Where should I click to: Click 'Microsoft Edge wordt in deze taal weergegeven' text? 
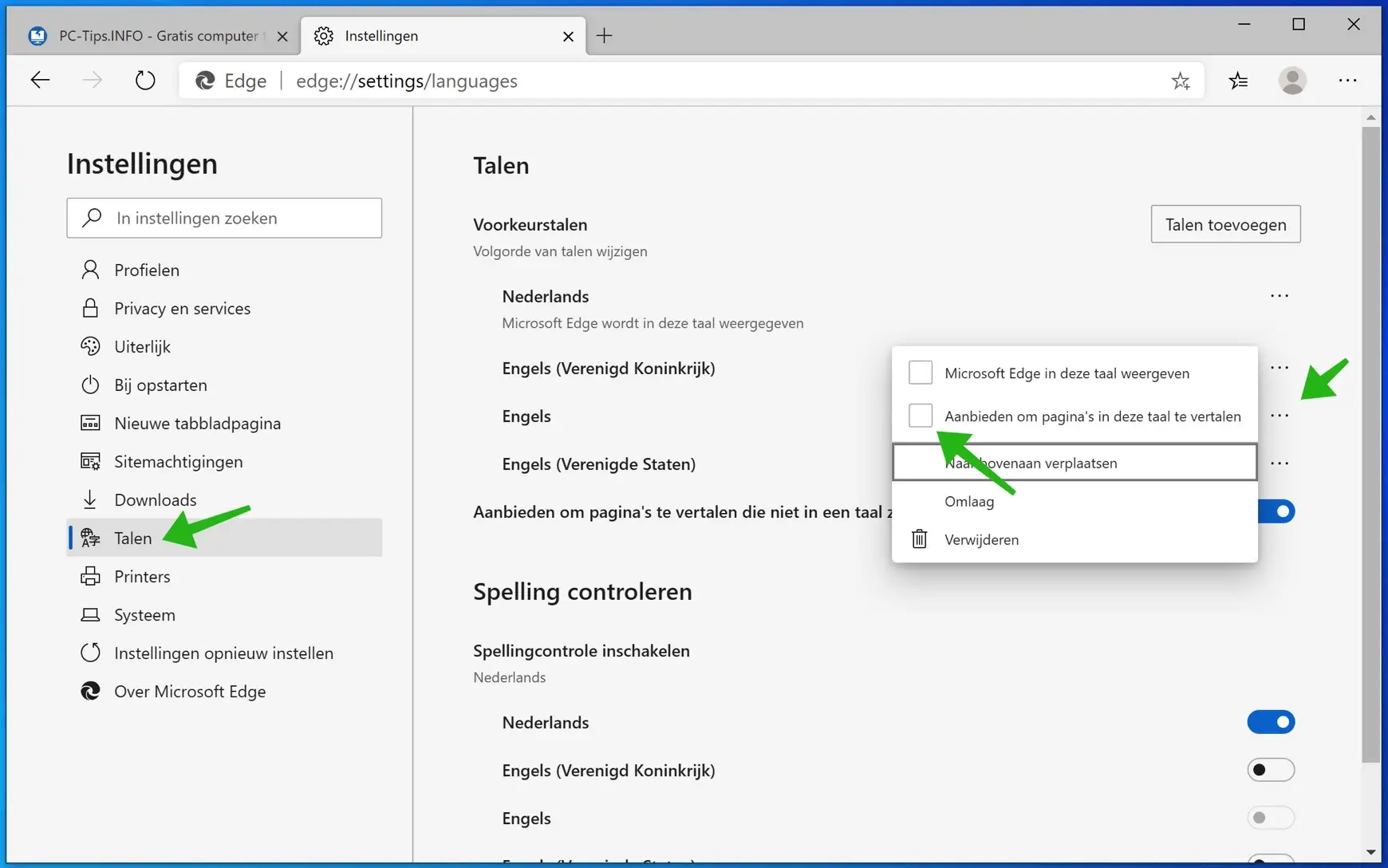coord(653,323)
